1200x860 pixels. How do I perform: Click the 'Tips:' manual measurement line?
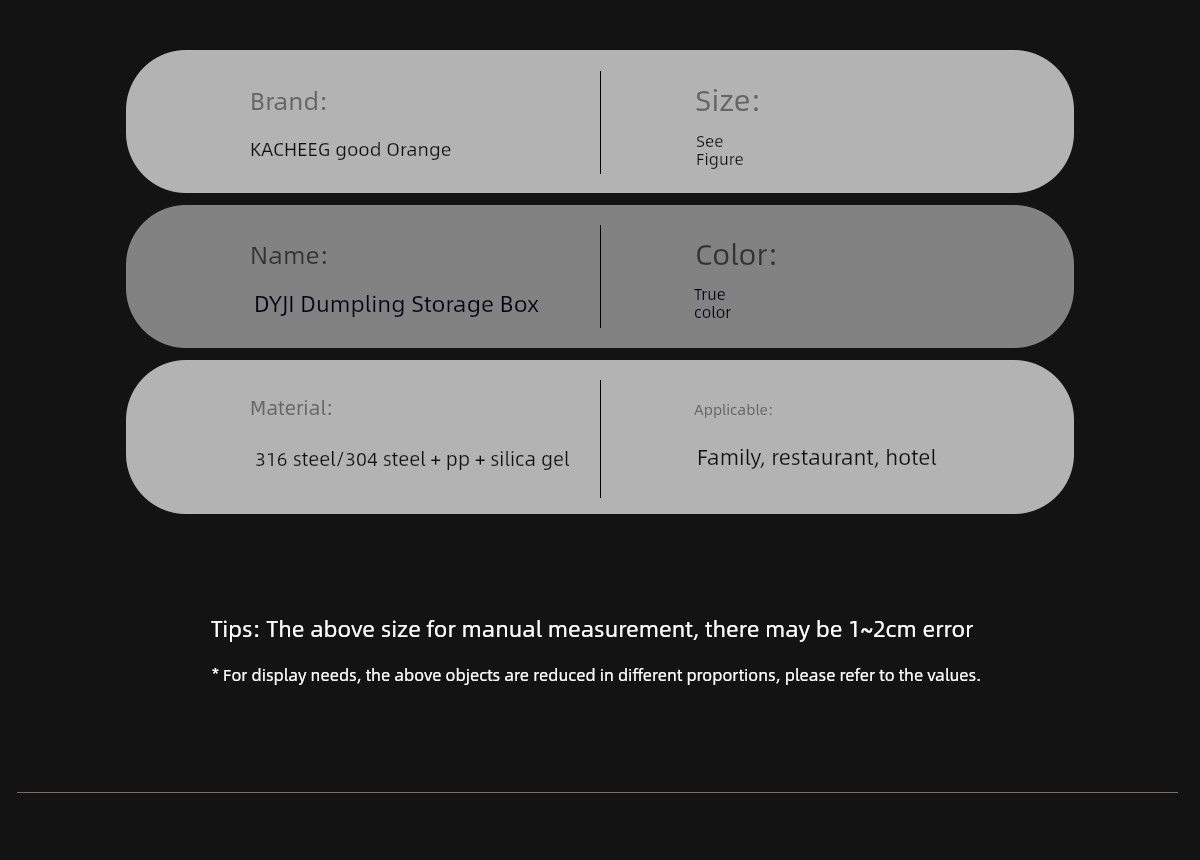[x=591, y=629]
